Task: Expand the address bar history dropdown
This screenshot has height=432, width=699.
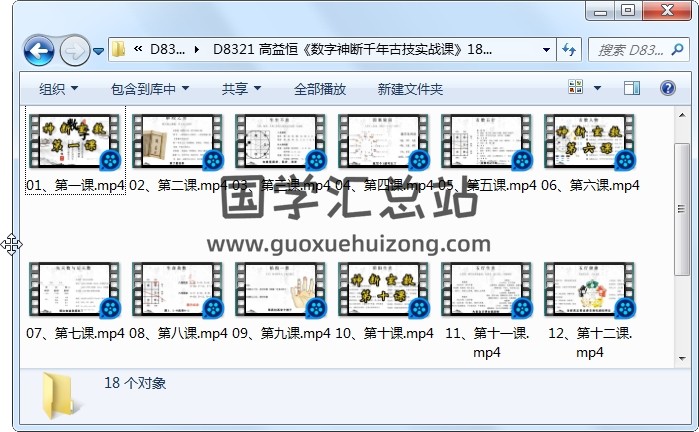Action: point(546,49)
